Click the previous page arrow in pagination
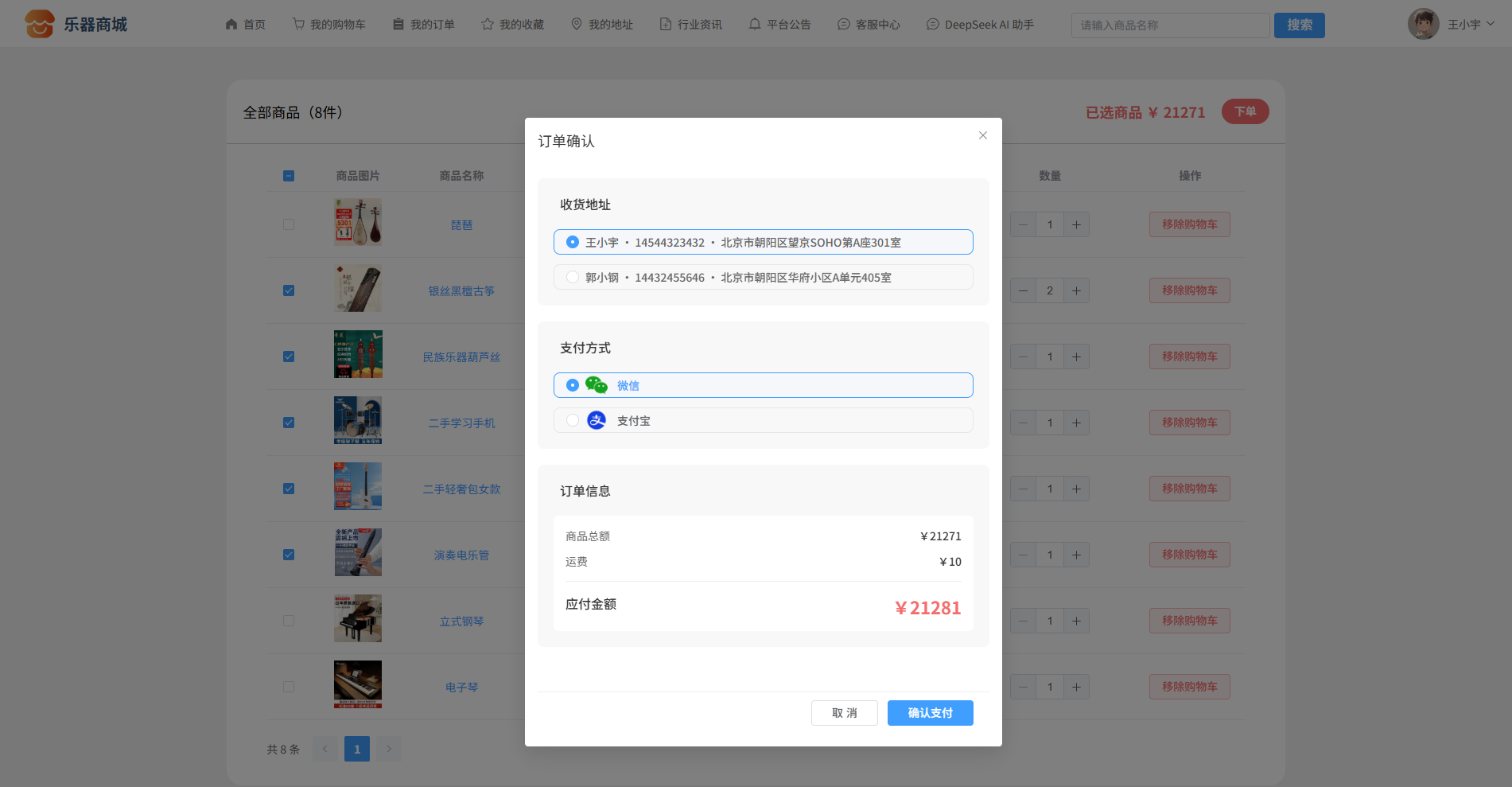 pyautogui.click(x=325, y=749)
